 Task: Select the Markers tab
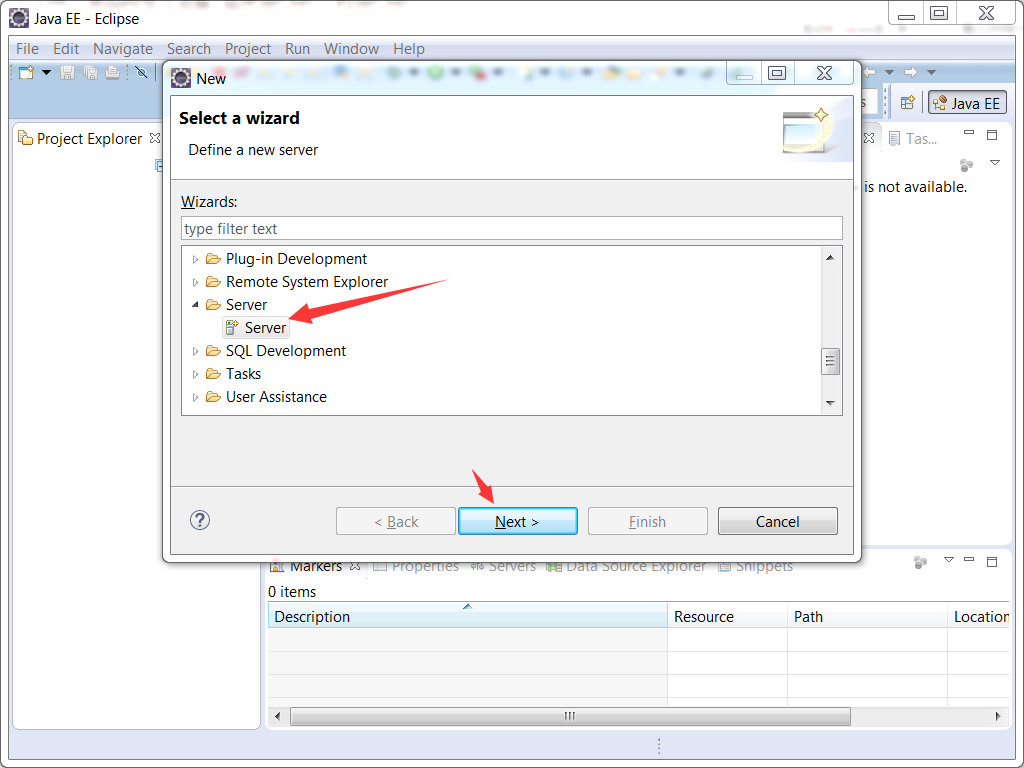(315, 566)
